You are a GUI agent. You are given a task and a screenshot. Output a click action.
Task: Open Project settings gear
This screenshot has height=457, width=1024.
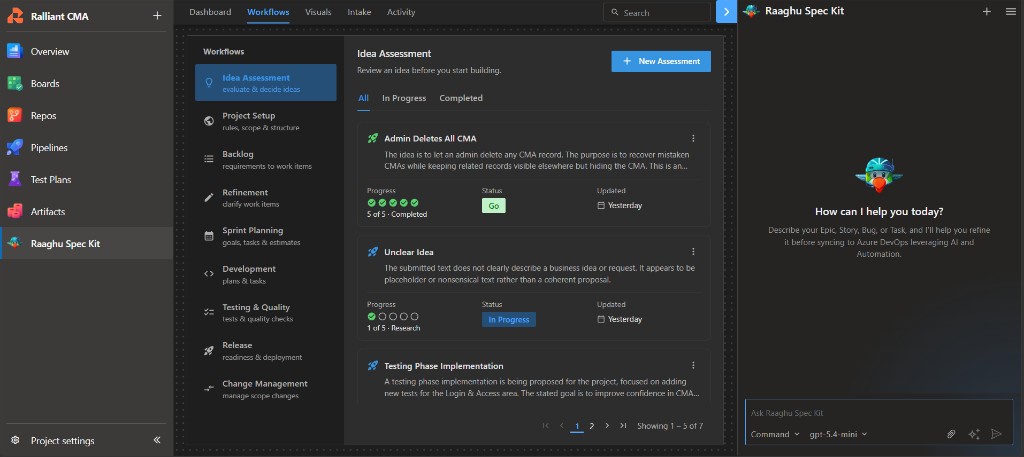pyautogui.click(x=15, y=441)
